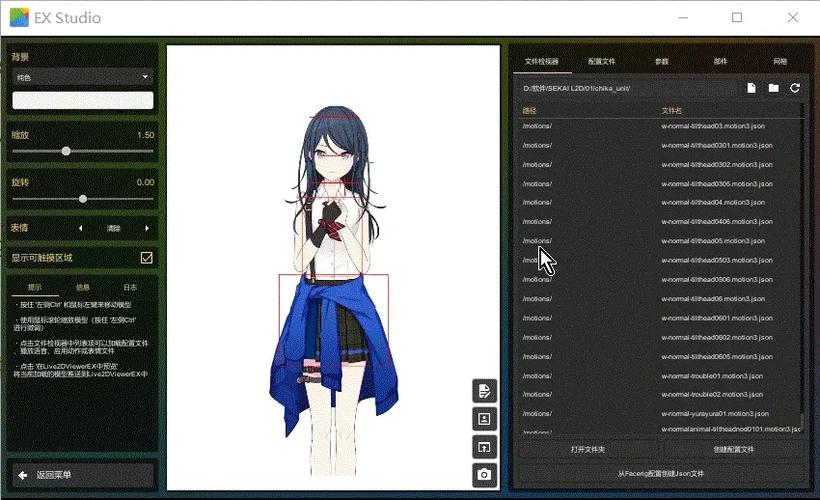Viewport: 820px width, 500px height.
Task: Click the 创建配置文件 button
Action: click(733, 449)
